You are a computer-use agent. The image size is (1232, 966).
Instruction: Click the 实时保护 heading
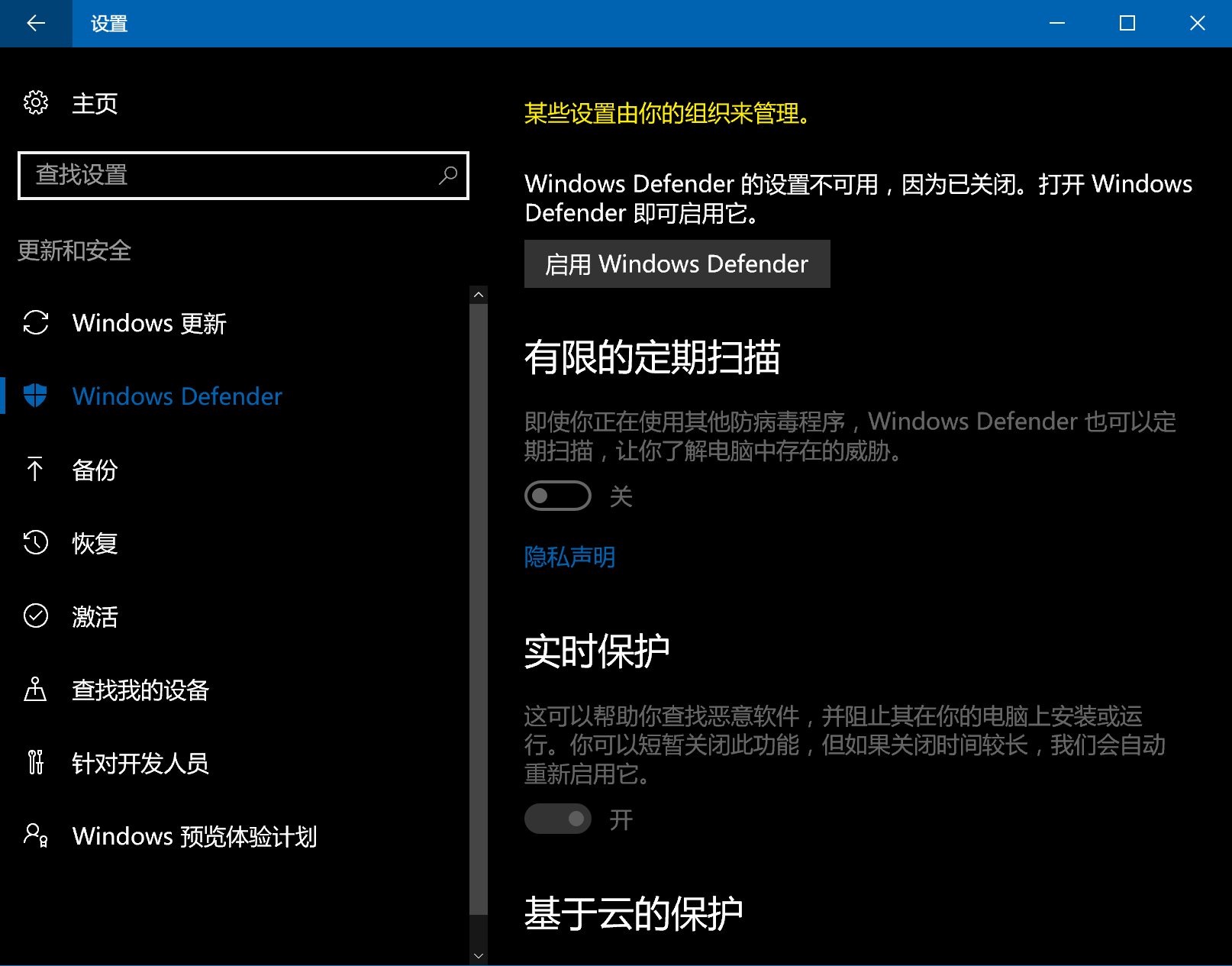point(597,651)
